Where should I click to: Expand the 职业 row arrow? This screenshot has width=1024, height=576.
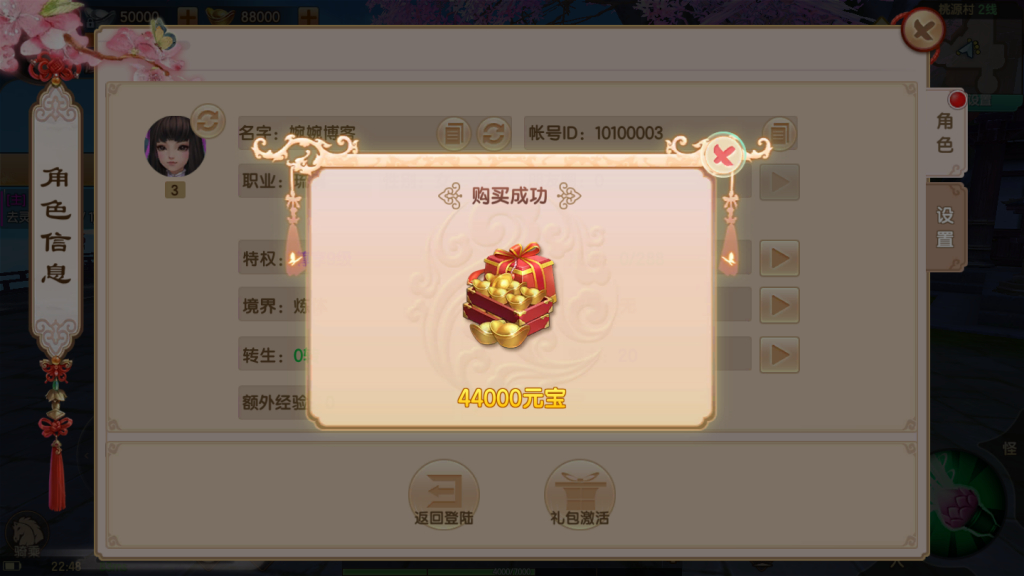[780, 182]
